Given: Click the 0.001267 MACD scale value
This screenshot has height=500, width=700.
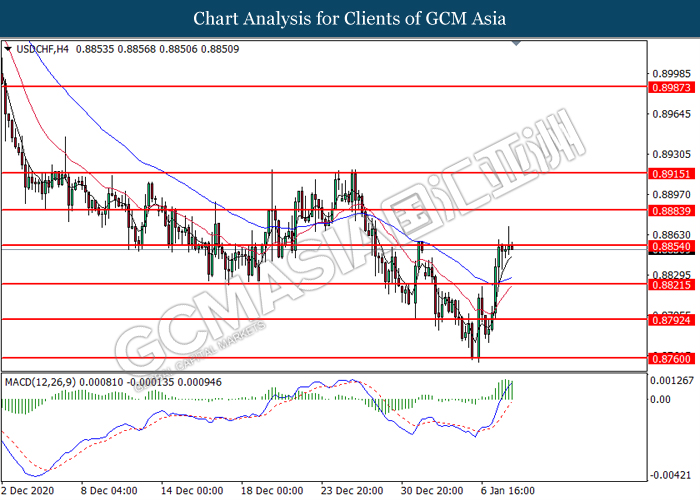Looking at the screenshot, I should pyautogui.click(x=672, y=380).
